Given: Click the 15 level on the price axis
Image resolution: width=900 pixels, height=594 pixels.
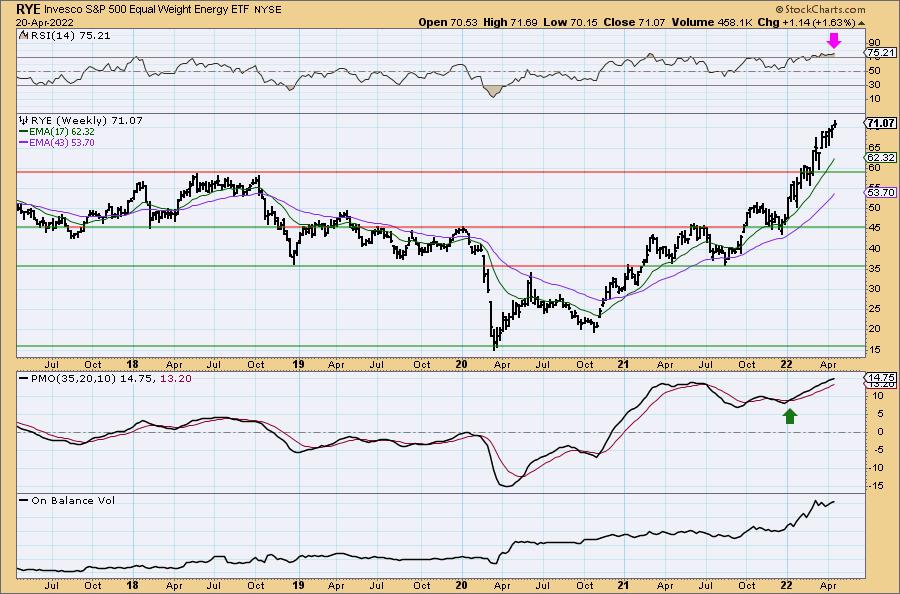Looking at the screenshot, I should (875, 350).
